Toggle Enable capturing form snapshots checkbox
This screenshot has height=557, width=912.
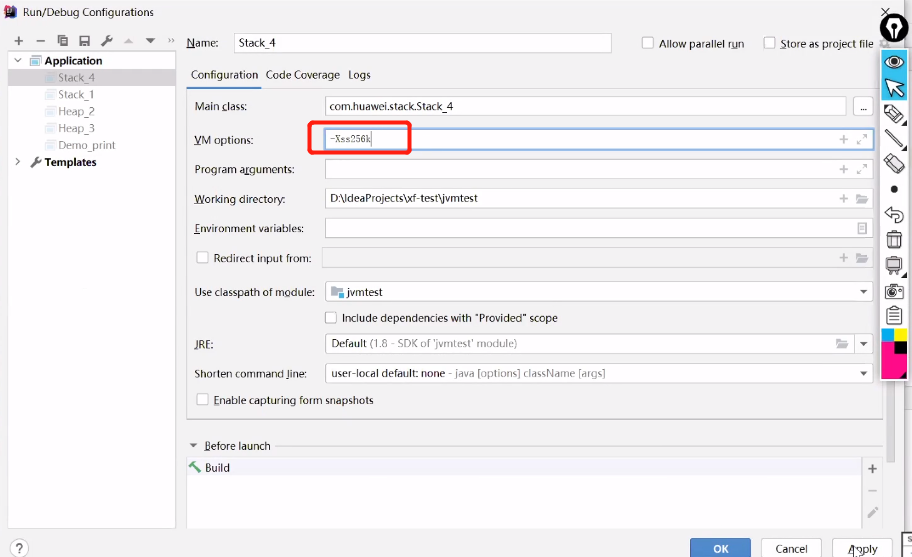pyautogui.click(x=203, y=400)
